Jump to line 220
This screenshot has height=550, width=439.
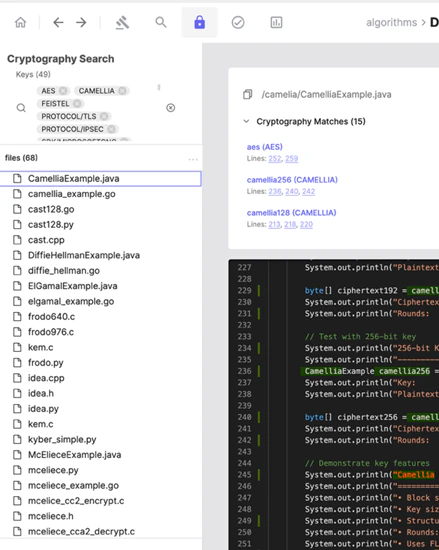(306, 224)
